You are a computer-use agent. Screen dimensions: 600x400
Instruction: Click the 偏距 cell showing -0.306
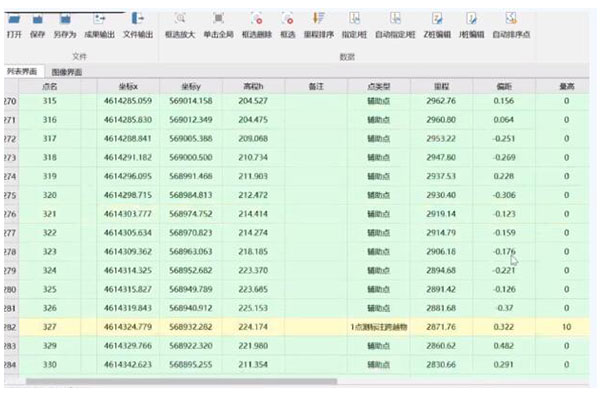point(505,195)
